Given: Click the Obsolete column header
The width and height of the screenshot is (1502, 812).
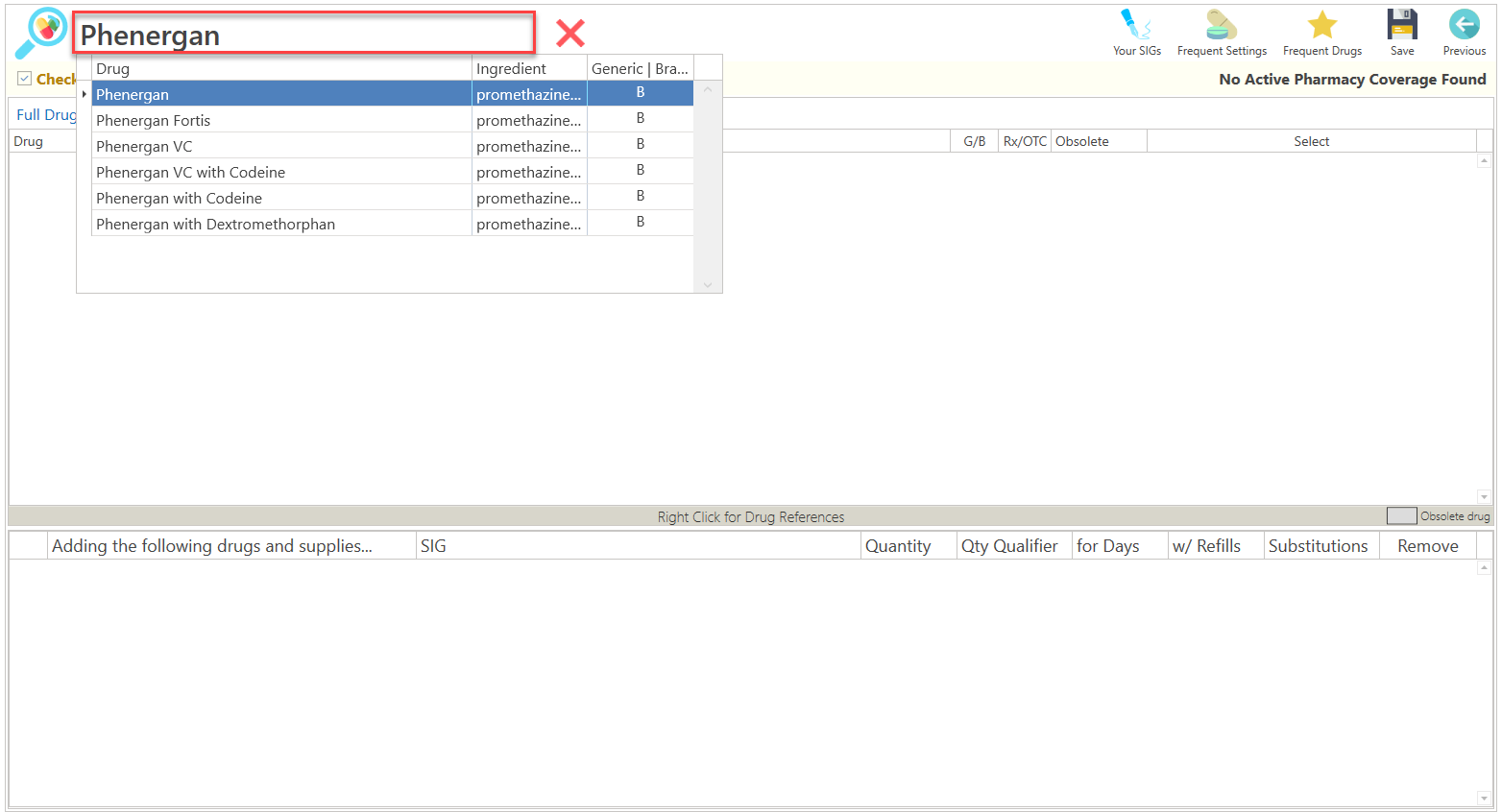Looking at the screenshot, I should [1099, 141].
